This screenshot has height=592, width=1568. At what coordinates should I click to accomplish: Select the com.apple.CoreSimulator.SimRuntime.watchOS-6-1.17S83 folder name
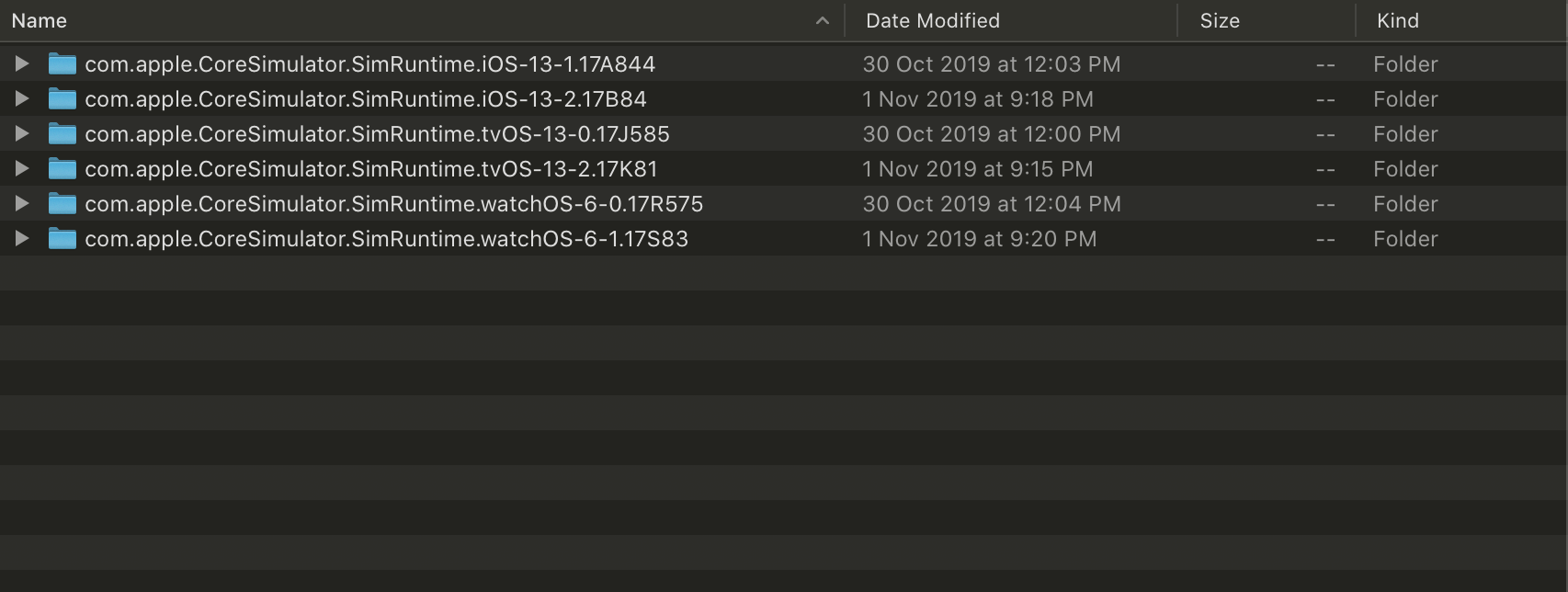click(x=386, y=239)
